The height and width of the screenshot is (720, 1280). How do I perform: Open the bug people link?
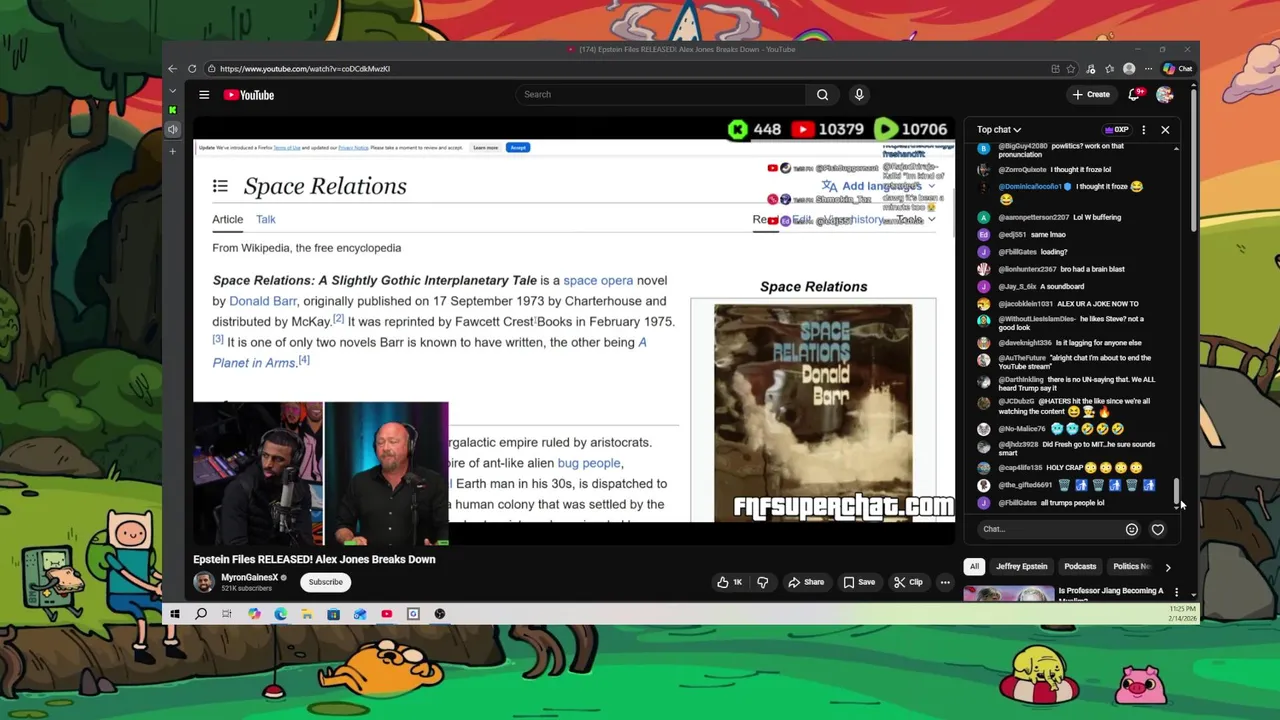point(589,463)
